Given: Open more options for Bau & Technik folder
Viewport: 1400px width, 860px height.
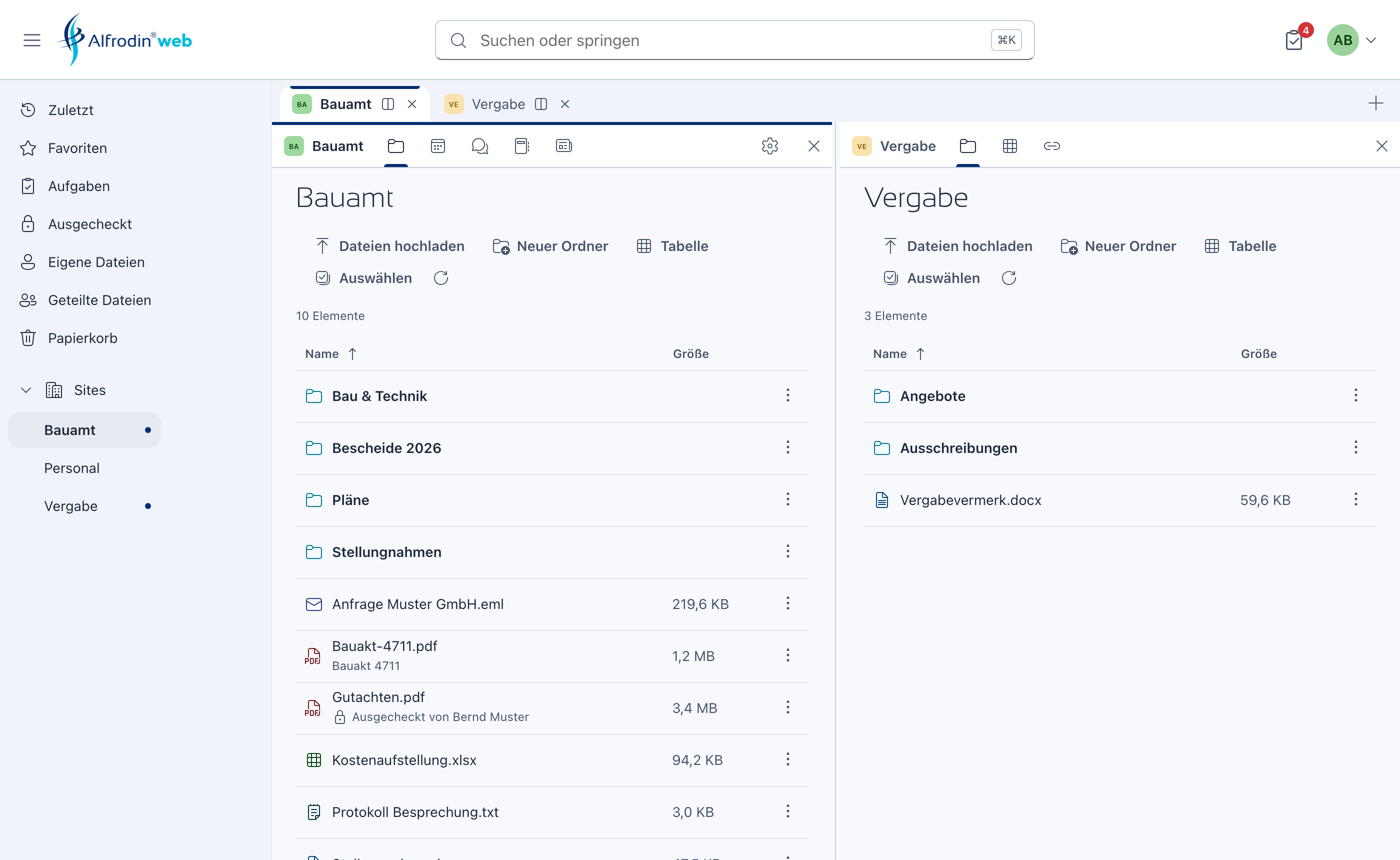Looking at the screenshot, I should pos(787,395).
